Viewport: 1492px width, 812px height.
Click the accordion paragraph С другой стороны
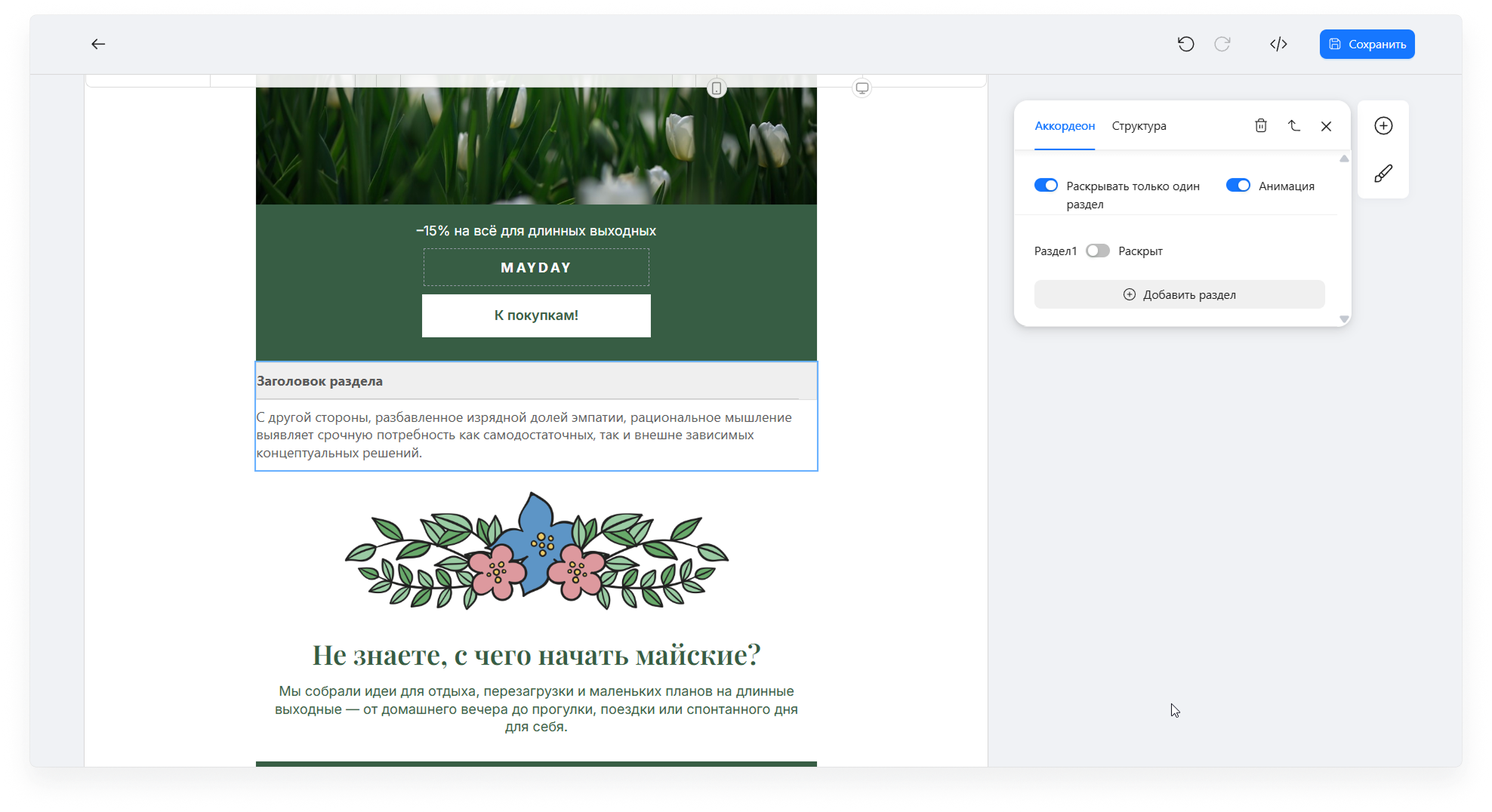[x=524, y=435]
